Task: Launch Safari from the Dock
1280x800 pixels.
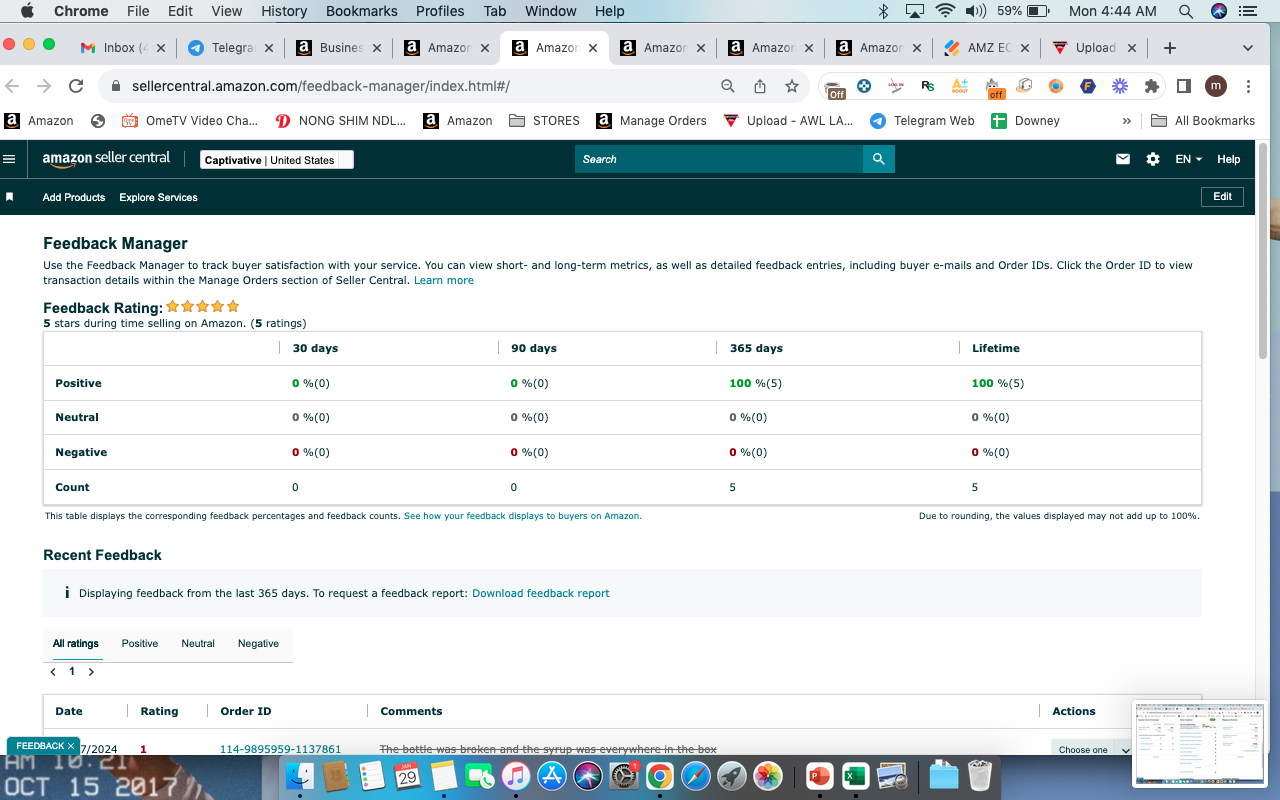Action: click(696, 776)
